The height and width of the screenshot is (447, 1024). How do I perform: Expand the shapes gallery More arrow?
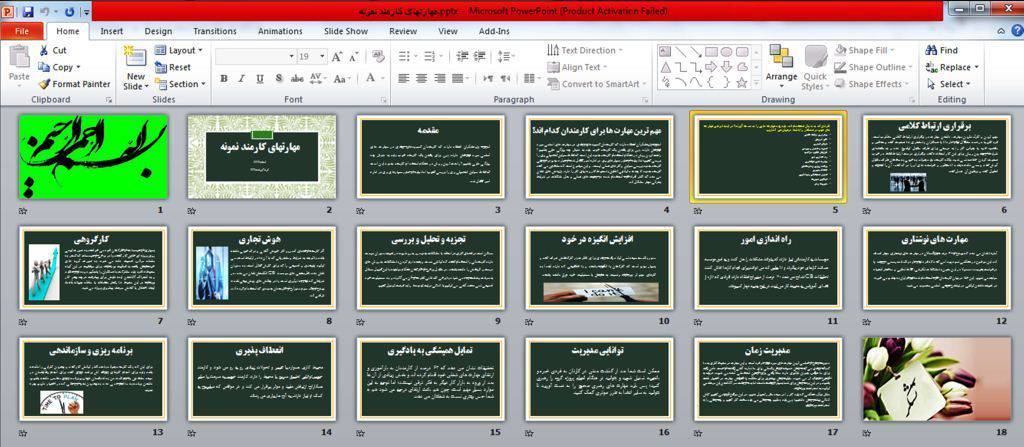tap(756, 83)
